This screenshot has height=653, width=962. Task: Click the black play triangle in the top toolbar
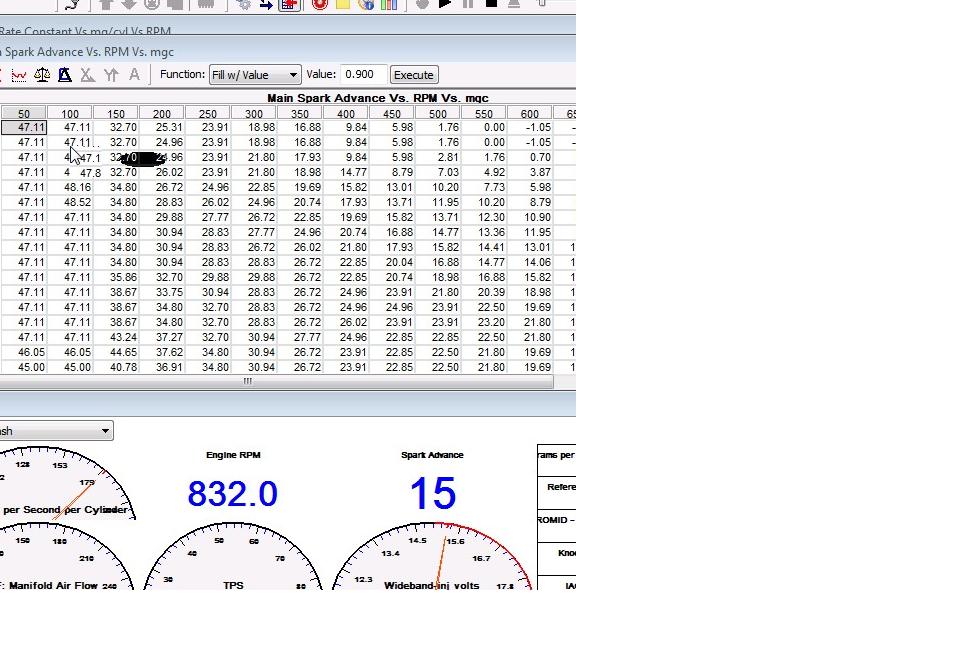(445, 4)
